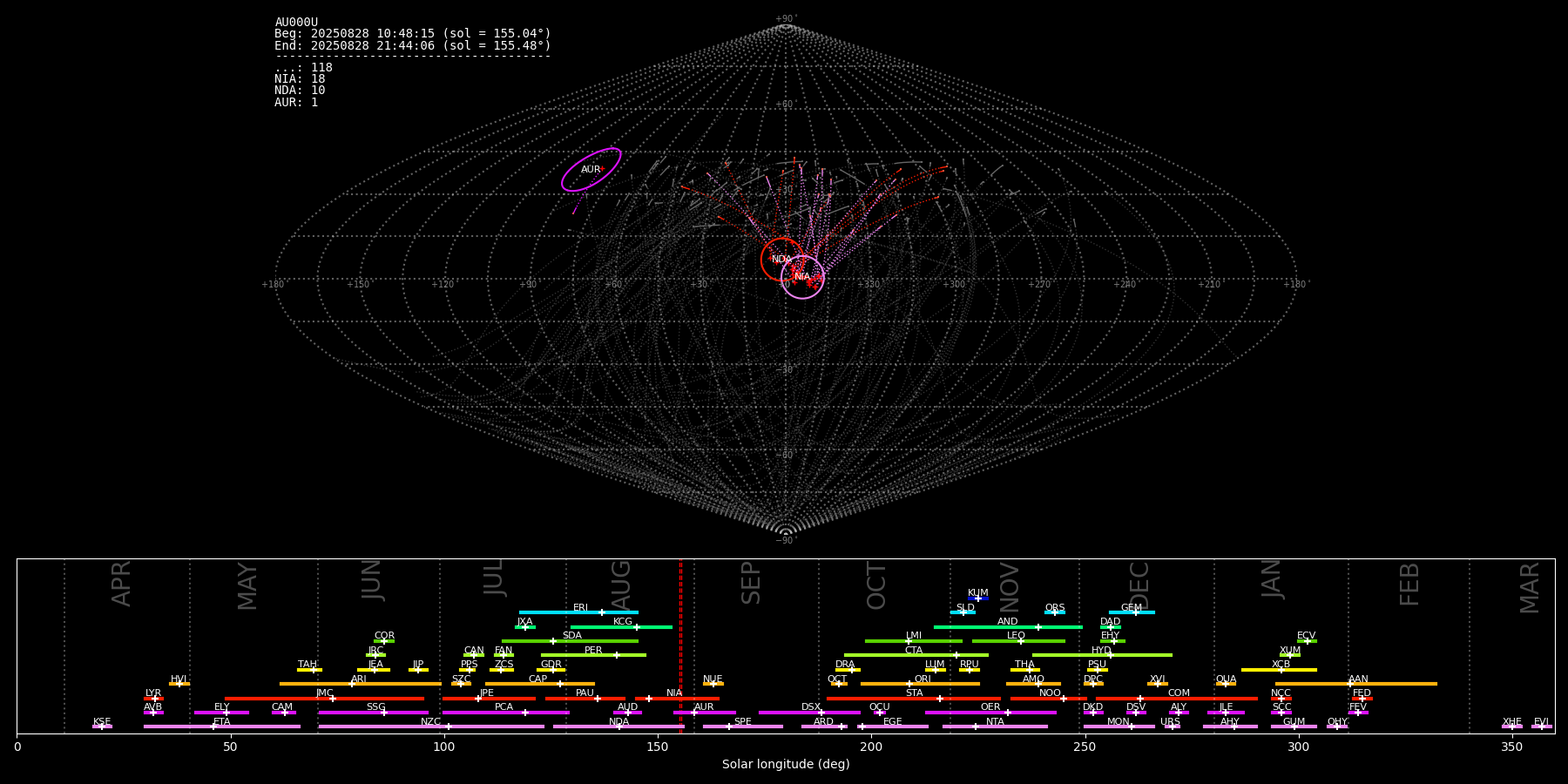Click the DEC month label
Viewport: 1568px width, 784px height.
point(1139,585)
